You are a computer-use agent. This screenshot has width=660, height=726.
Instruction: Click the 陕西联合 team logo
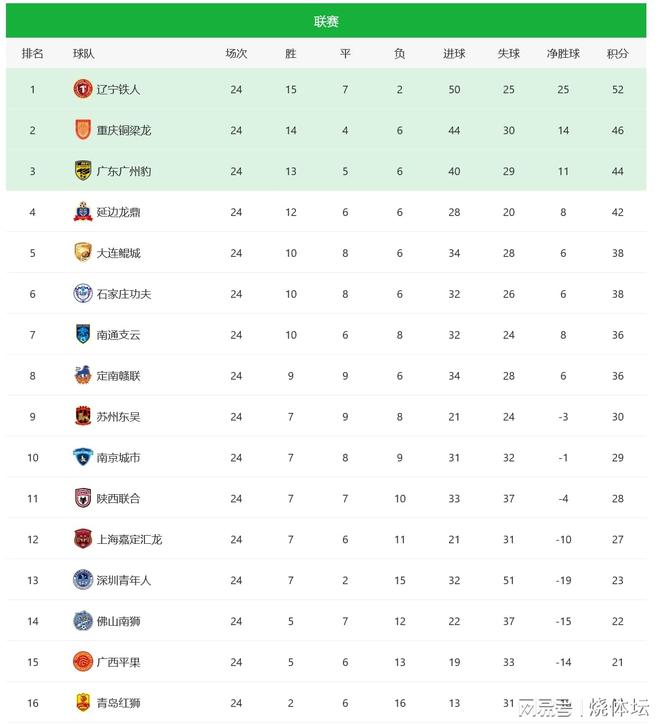(82, 498)
